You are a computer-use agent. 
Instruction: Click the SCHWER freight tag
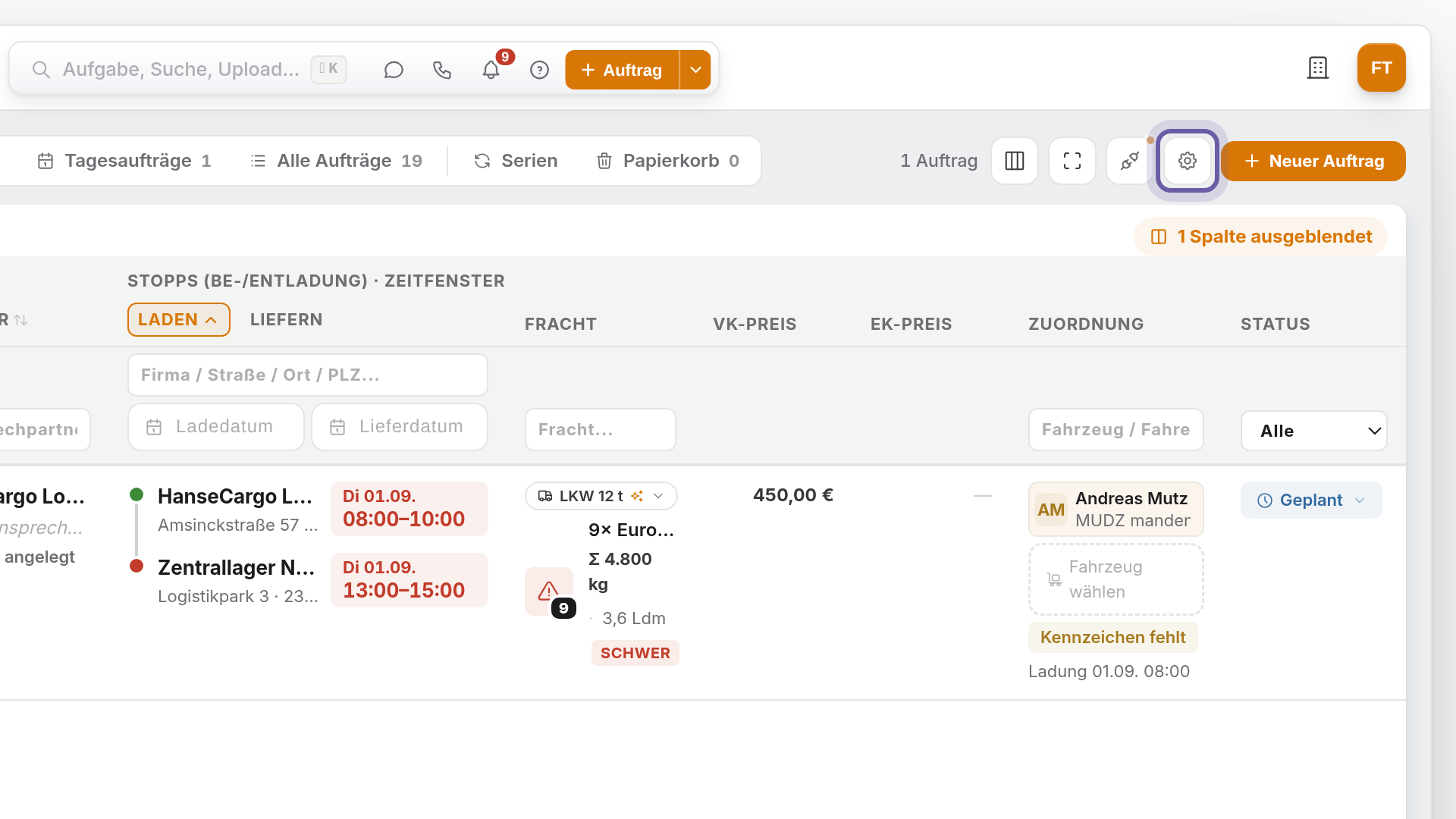[x=635, y=653]
